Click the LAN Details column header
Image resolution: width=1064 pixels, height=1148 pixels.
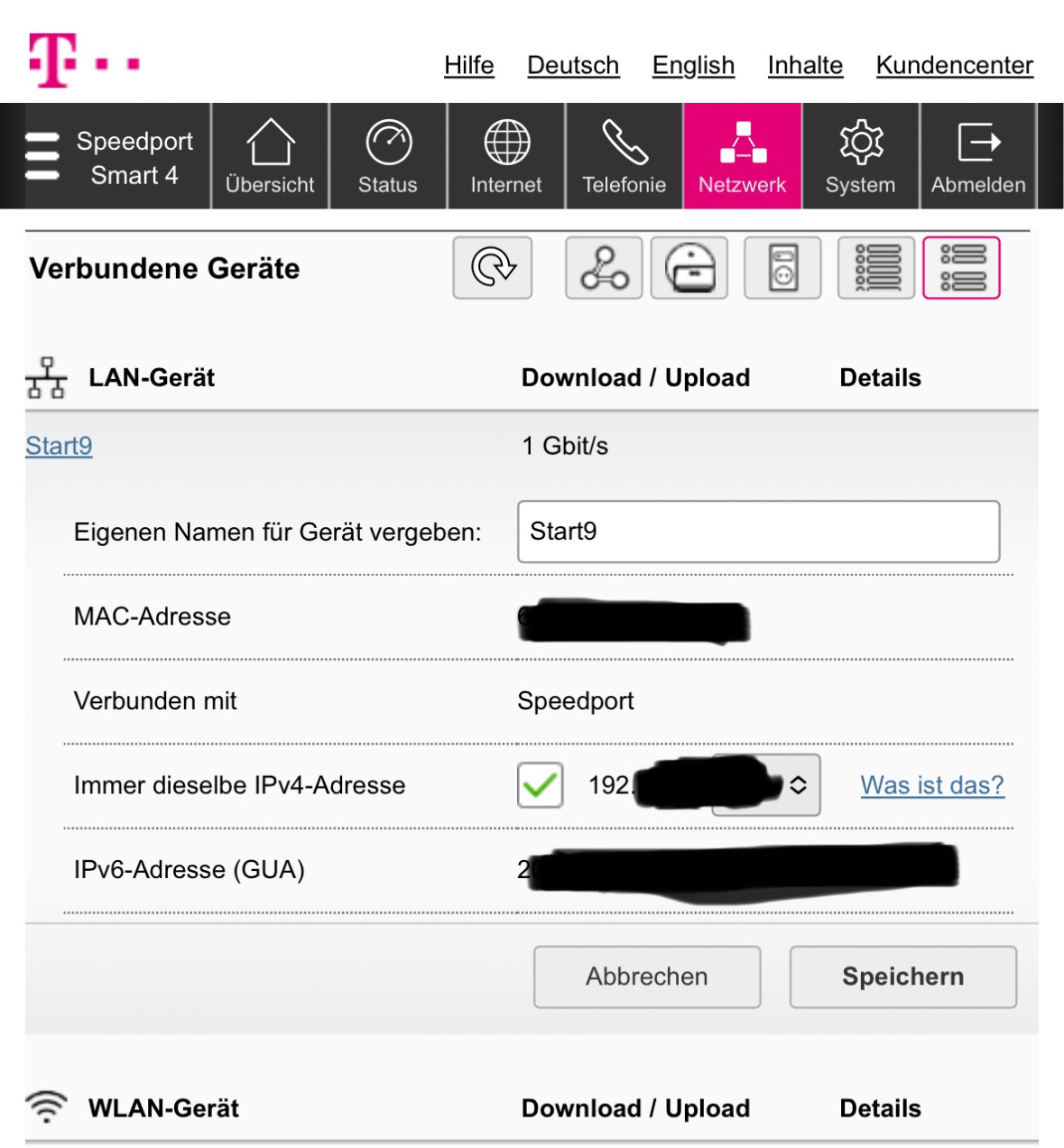(x=881, y=377)
